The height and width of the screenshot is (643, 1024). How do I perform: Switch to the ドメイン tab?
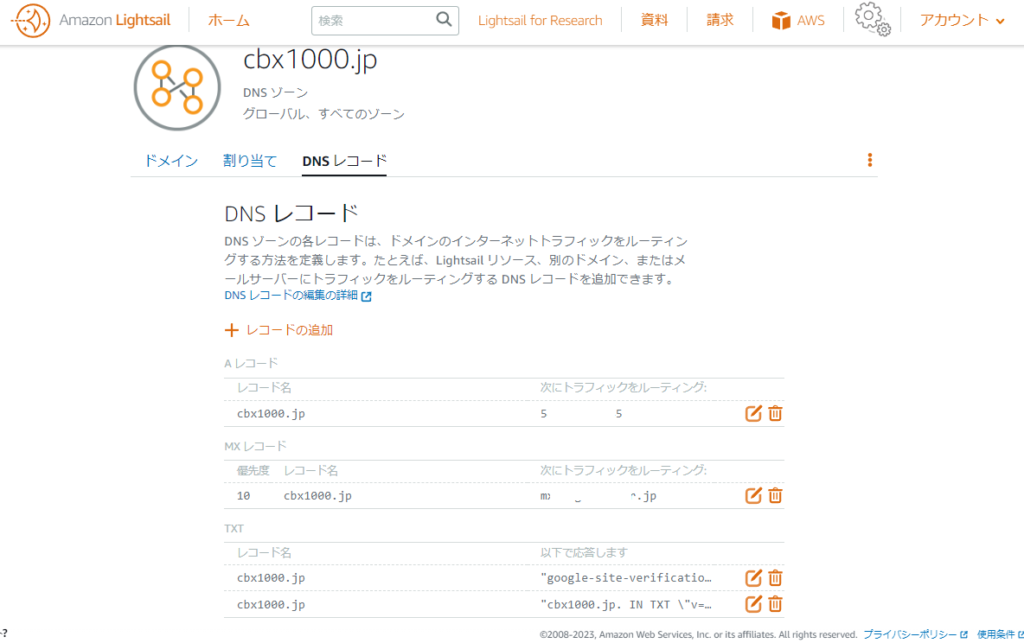[171, 161]
